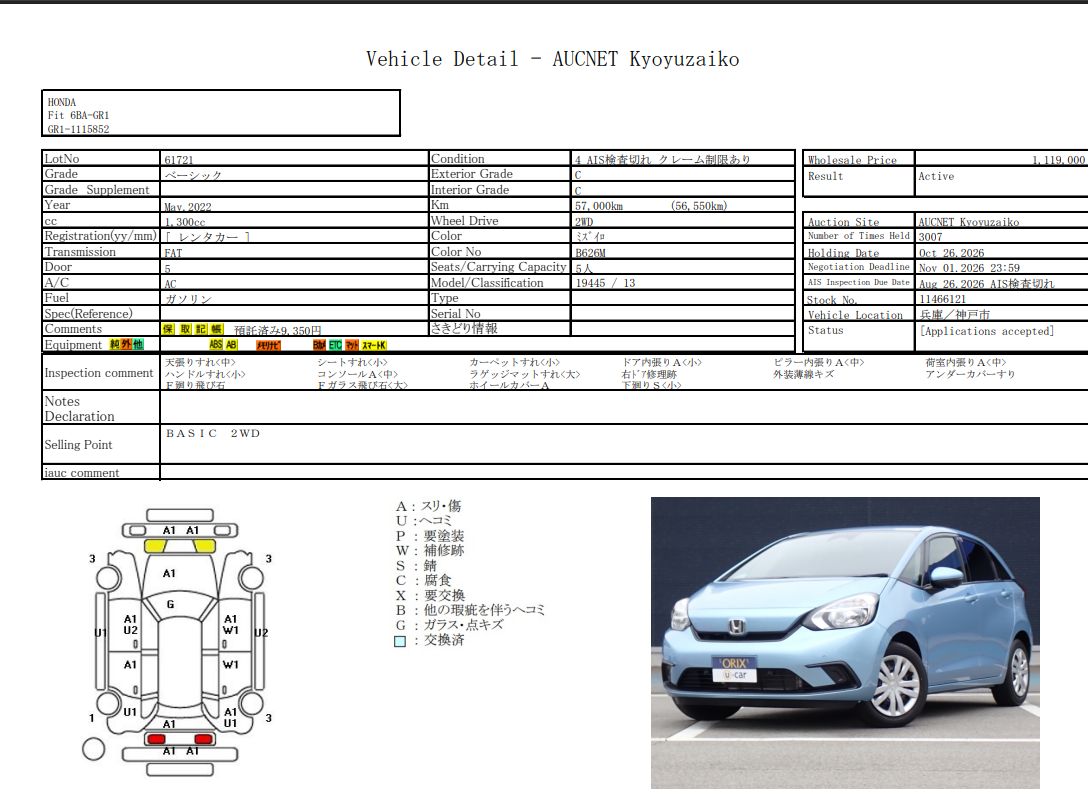Click the orange メモリナビ navigation badge

point(268,345)
